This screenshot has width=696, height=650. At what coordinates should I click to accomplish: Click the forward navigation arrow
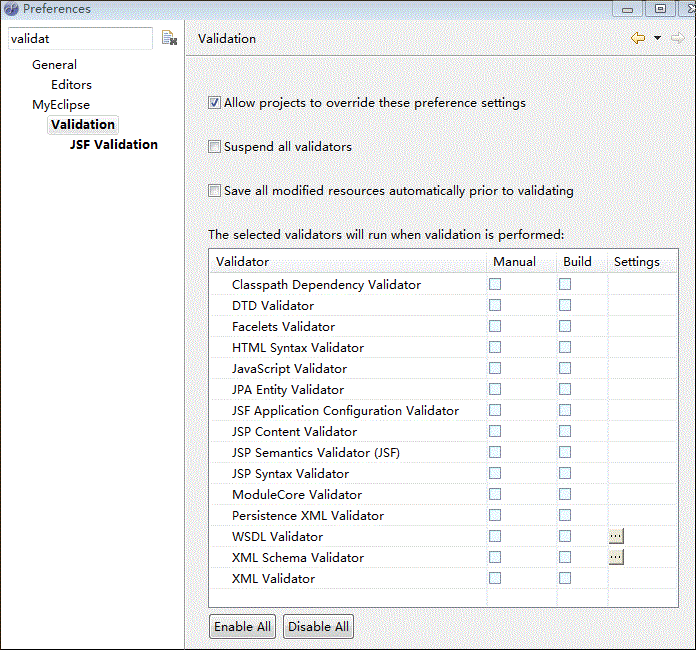677,38
